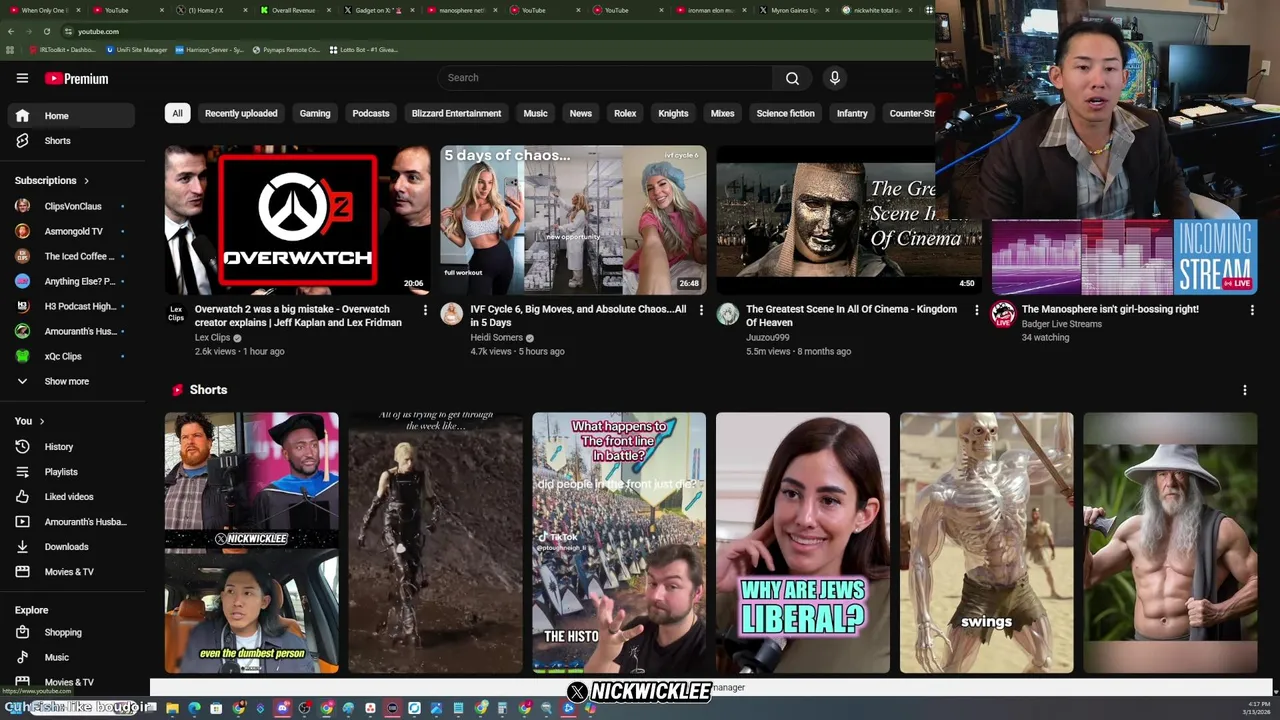Filter the feed by Gaming
The height and width of the screenshot is (720, 1280).
[315, 113]
